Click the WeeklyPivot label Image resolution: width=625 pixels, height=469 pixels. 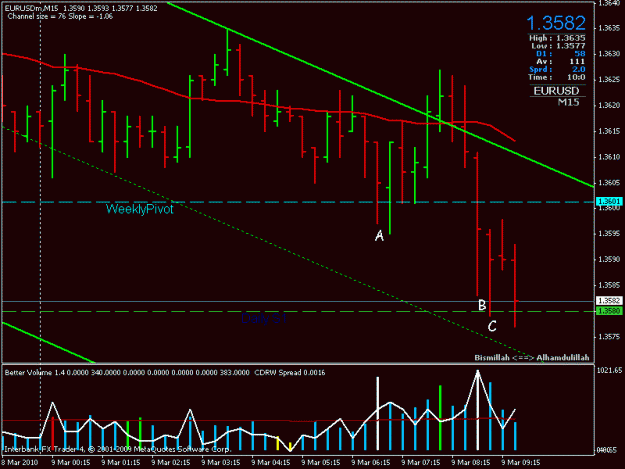[x=140, y=209]
